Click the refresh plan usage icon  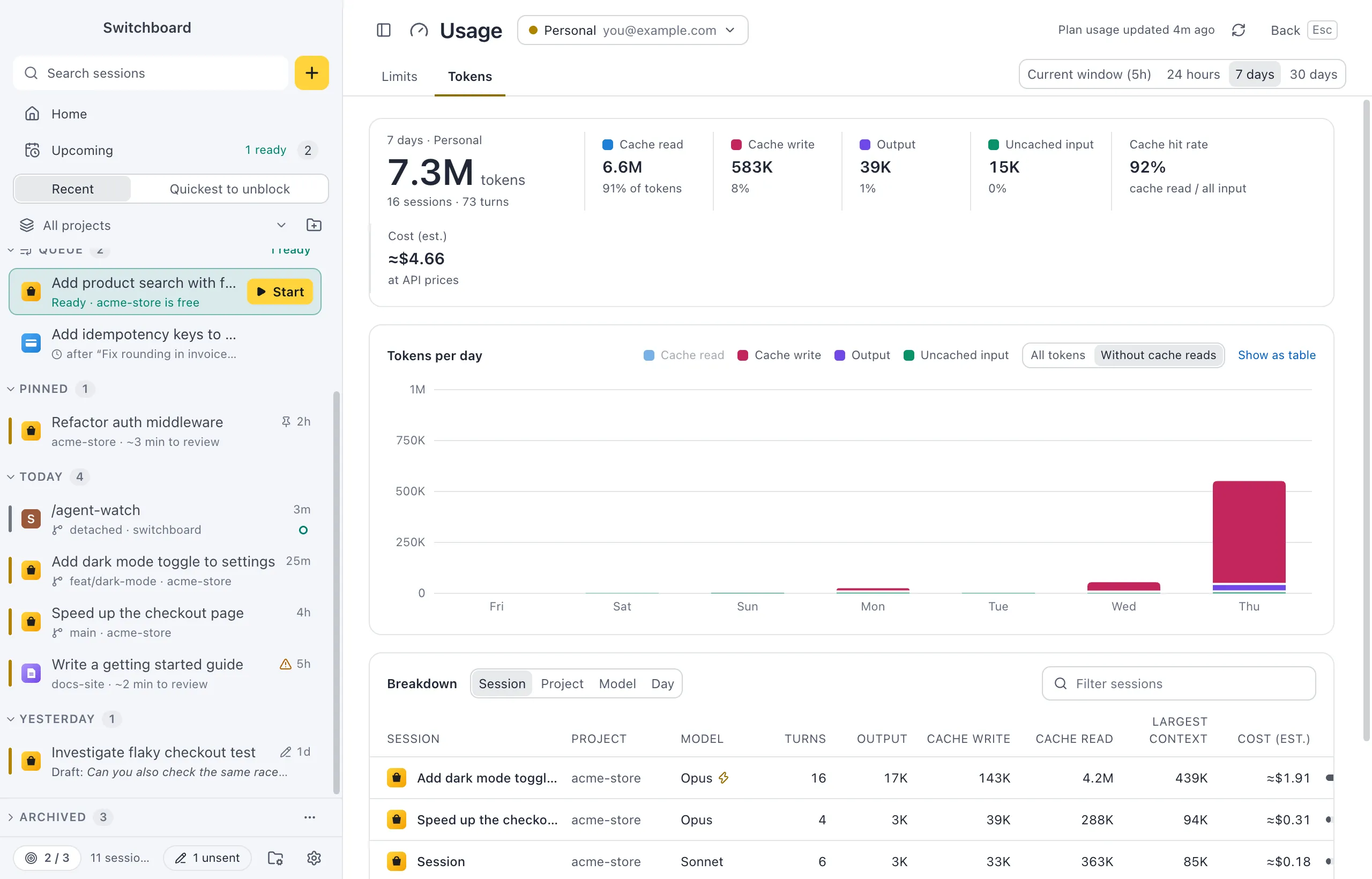1238,30
